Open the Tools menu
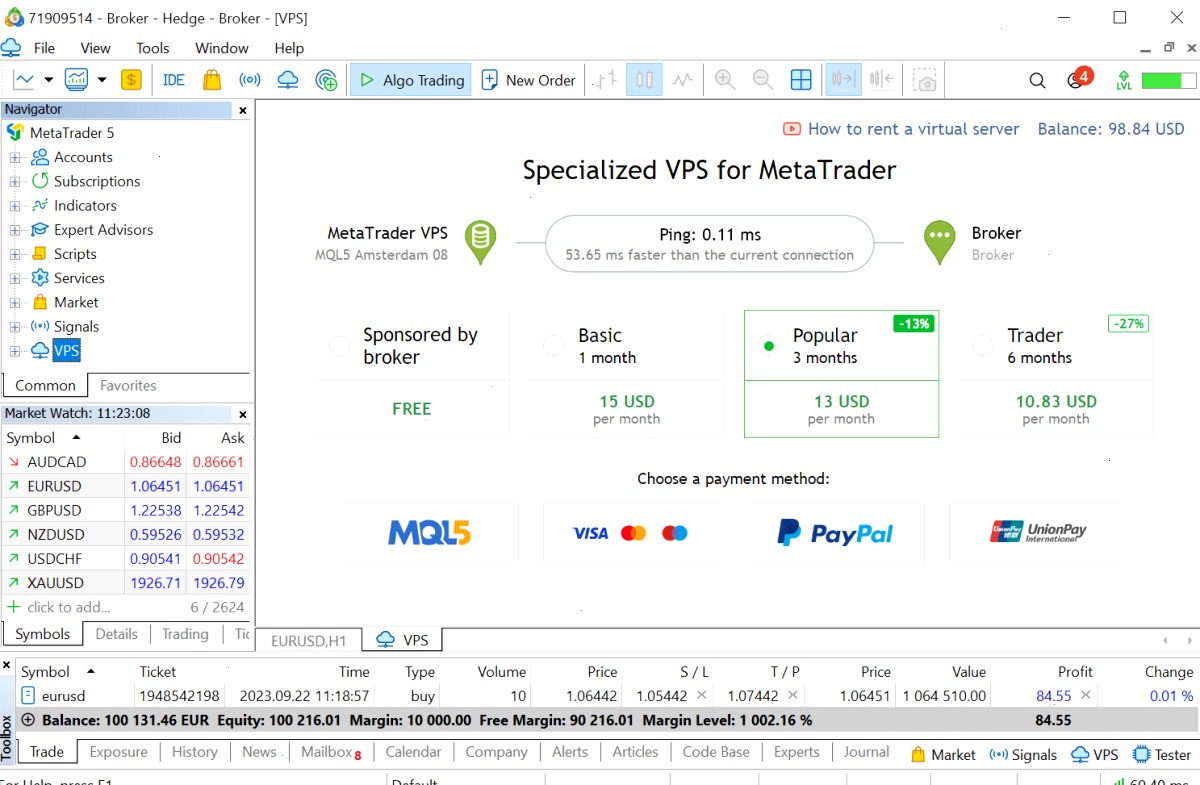1200x785 pixels. (x=153, y=48)
